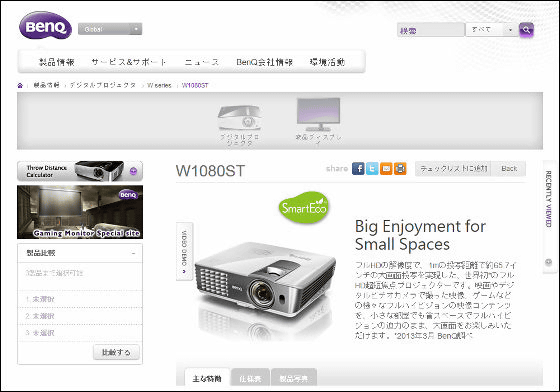560x392 pixels.
Task: Click the W1080ST breadcrumb link
Action: tap(195, 85)
